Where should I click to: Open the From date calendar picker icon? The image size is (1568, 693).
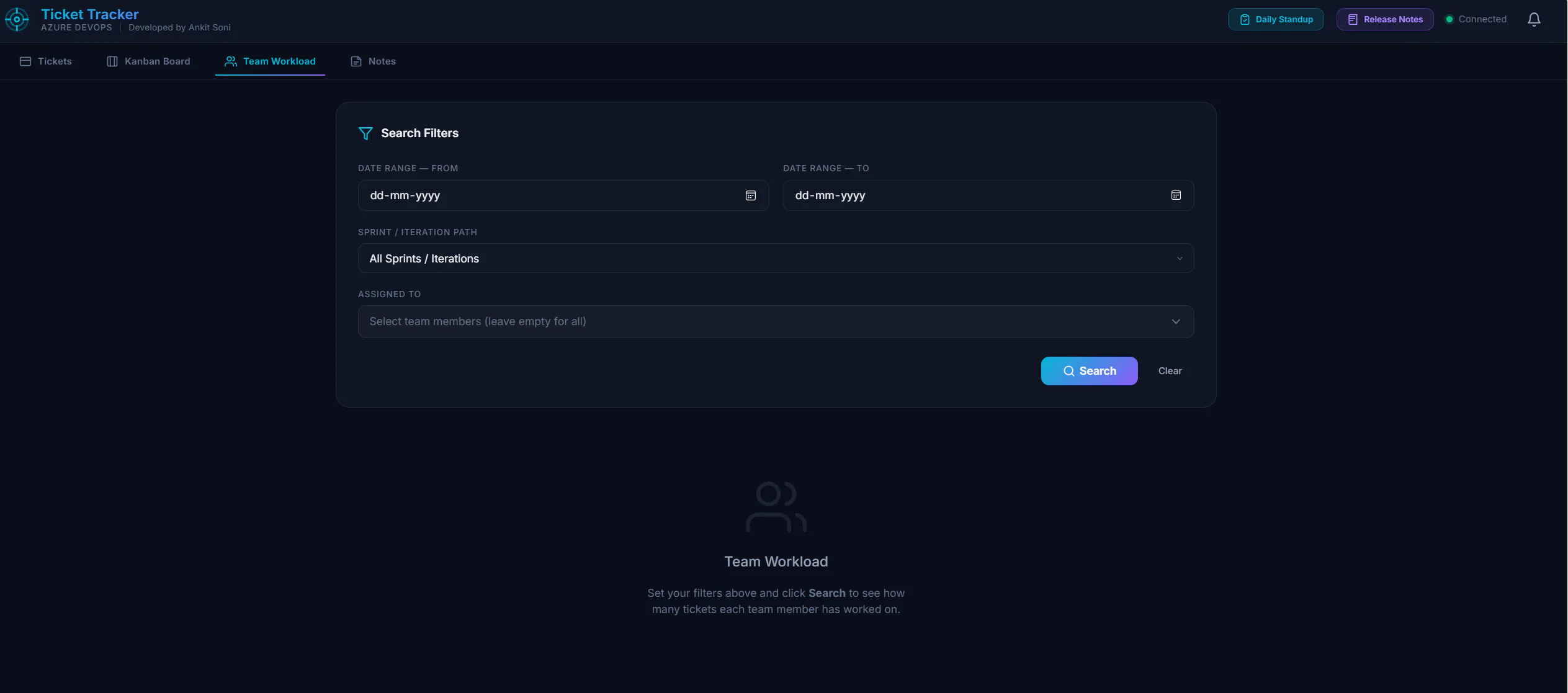click(750, 195)
